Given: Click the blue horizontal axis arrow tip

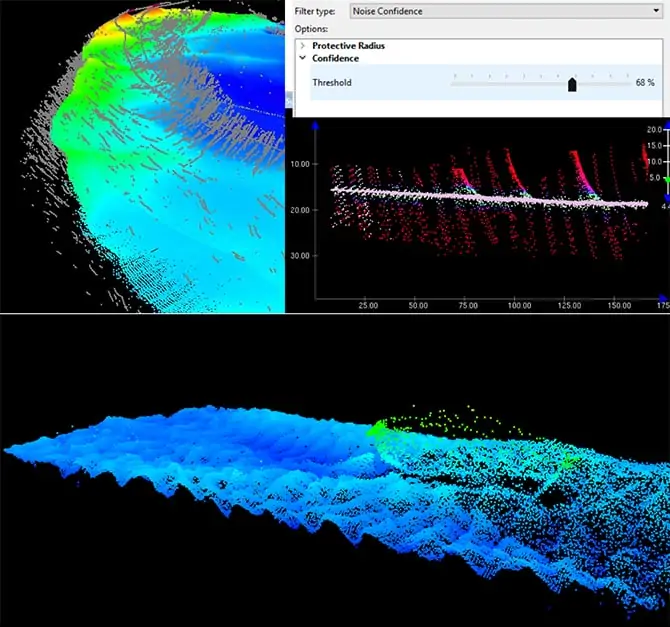Looking at the screenshot, I should 664,298.
